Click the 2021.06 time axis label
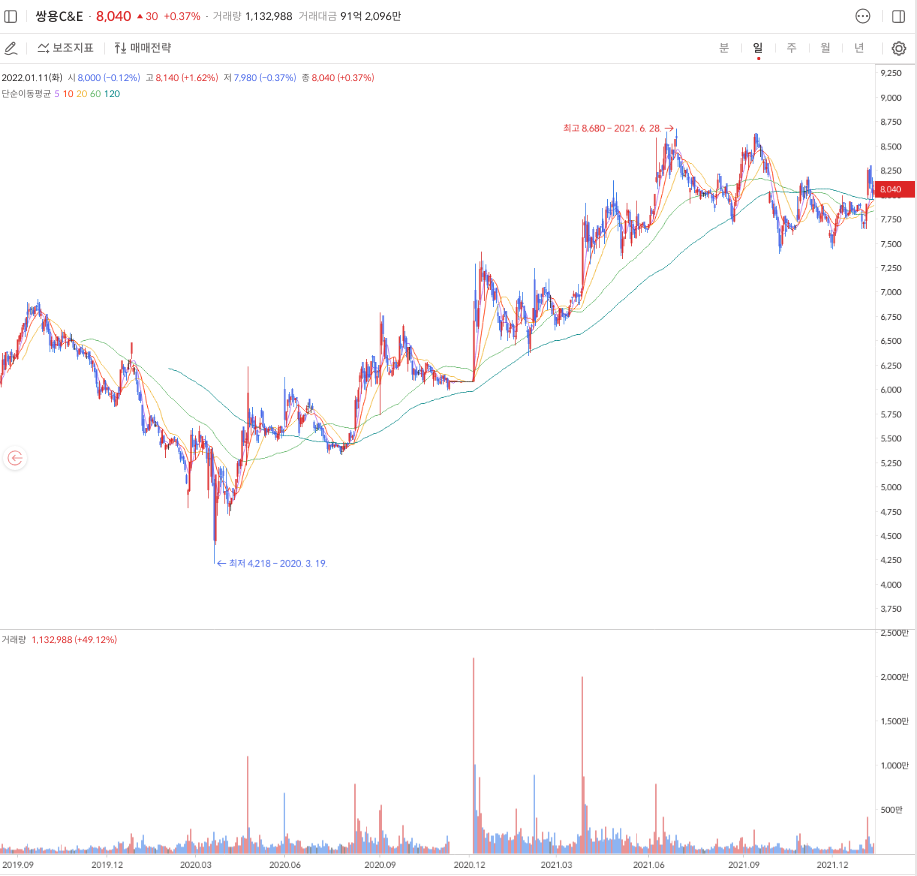917x876 pixels. coord(649,865)
